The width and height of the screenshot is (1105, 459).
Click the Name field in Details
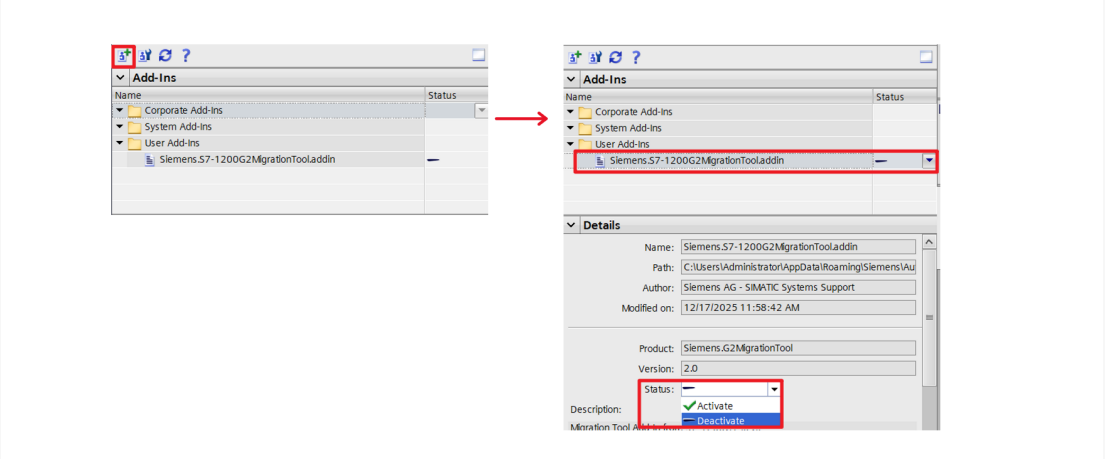pyautogui.click(x=798, y=247)
